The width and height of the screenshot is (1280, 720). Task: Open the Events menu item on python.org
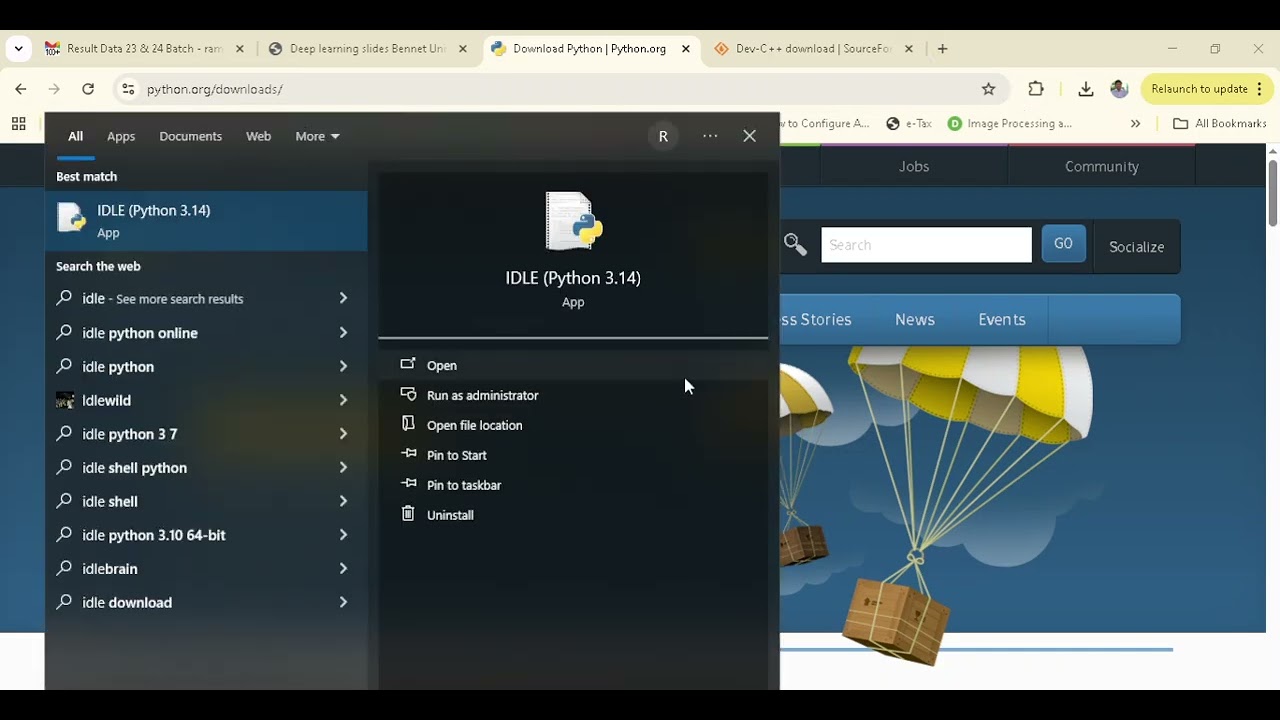click(x=1002, y=320)
